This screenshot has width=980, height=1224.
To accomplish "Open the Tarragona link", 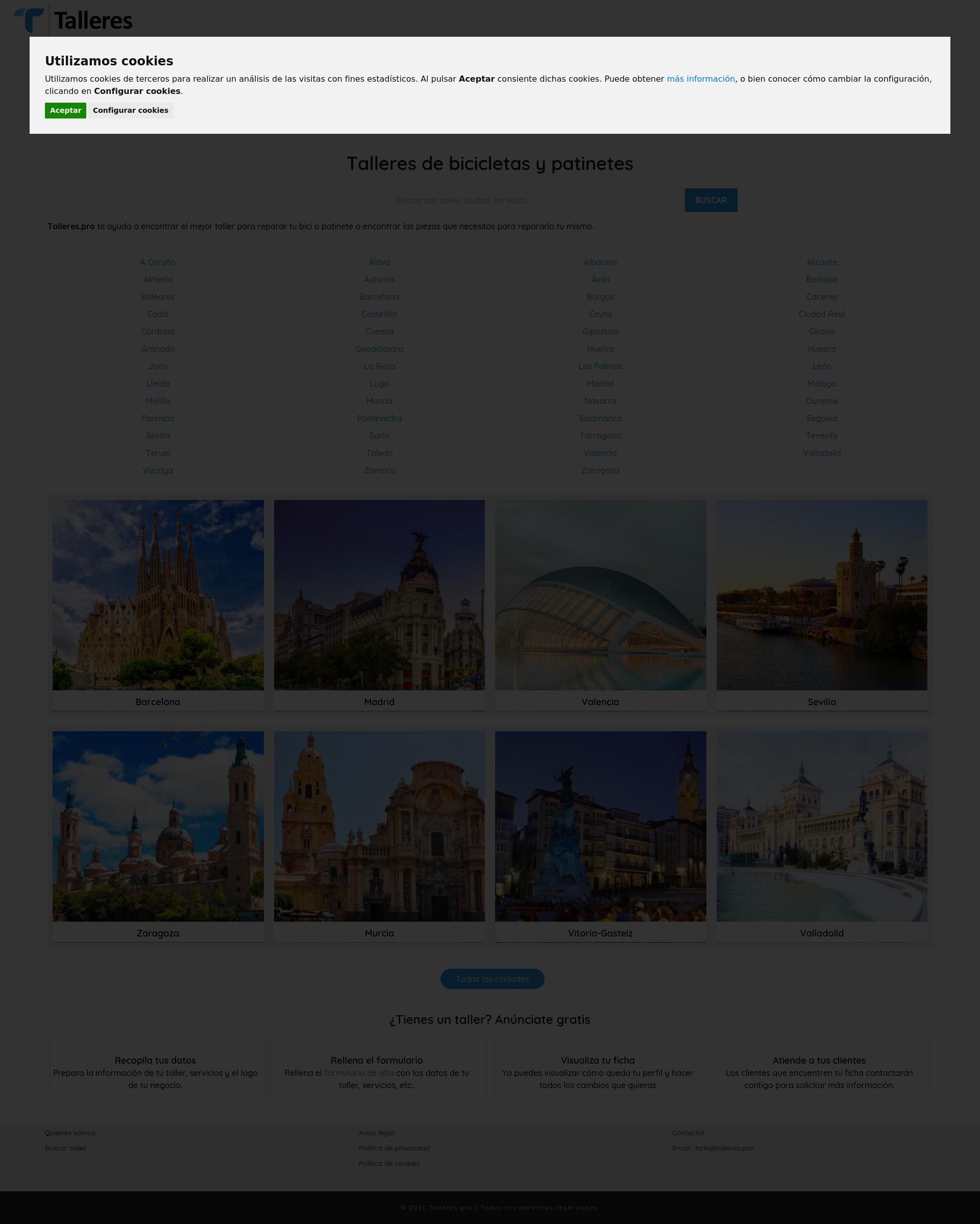I will pyautogui.click(x=600, y=436).
